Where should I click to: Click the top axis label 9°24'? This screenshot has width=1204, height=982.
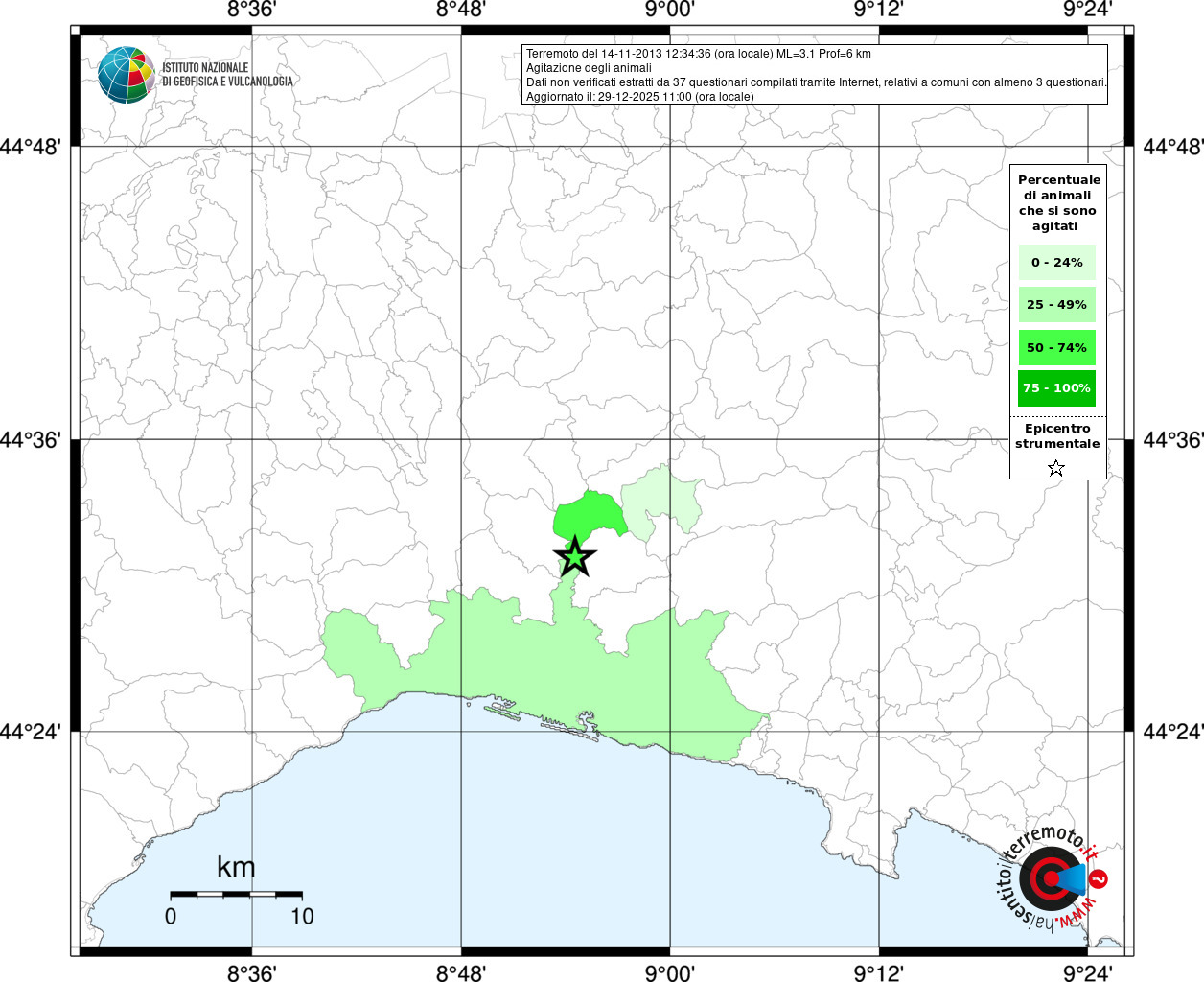[x=1088, y=11]
